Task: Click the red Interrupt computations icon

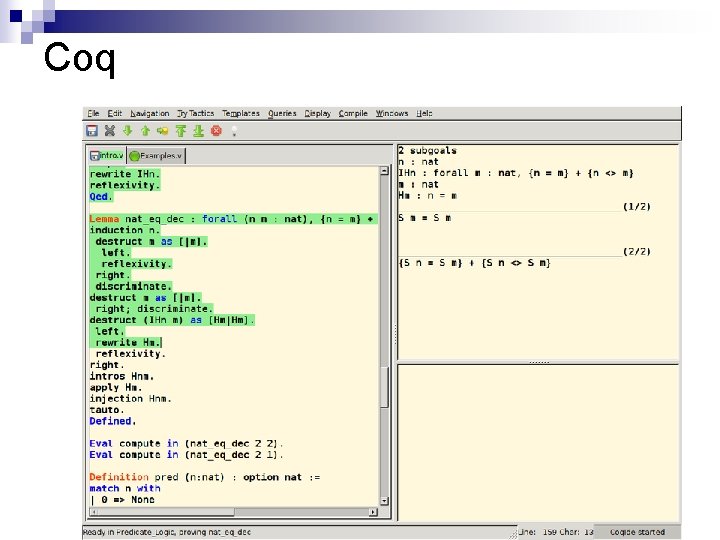Action: point(216,131)
